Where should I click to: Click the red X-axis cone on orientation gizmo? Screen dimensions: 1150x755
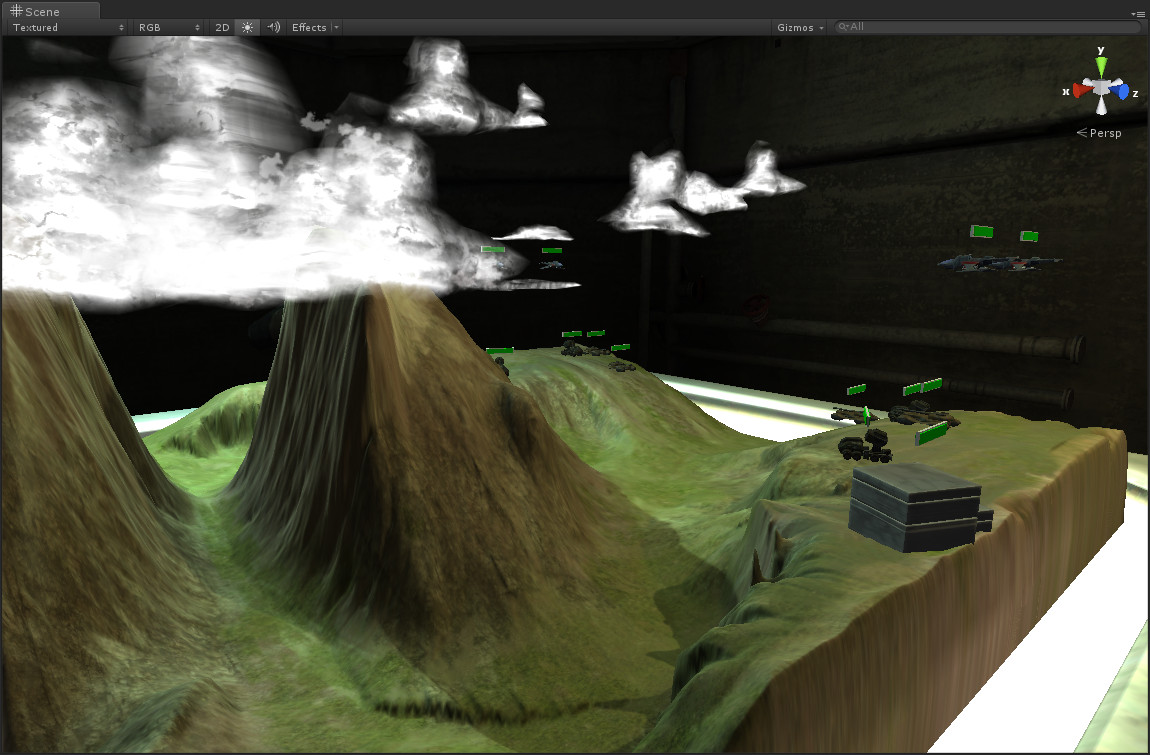(x=1078, y=91)
